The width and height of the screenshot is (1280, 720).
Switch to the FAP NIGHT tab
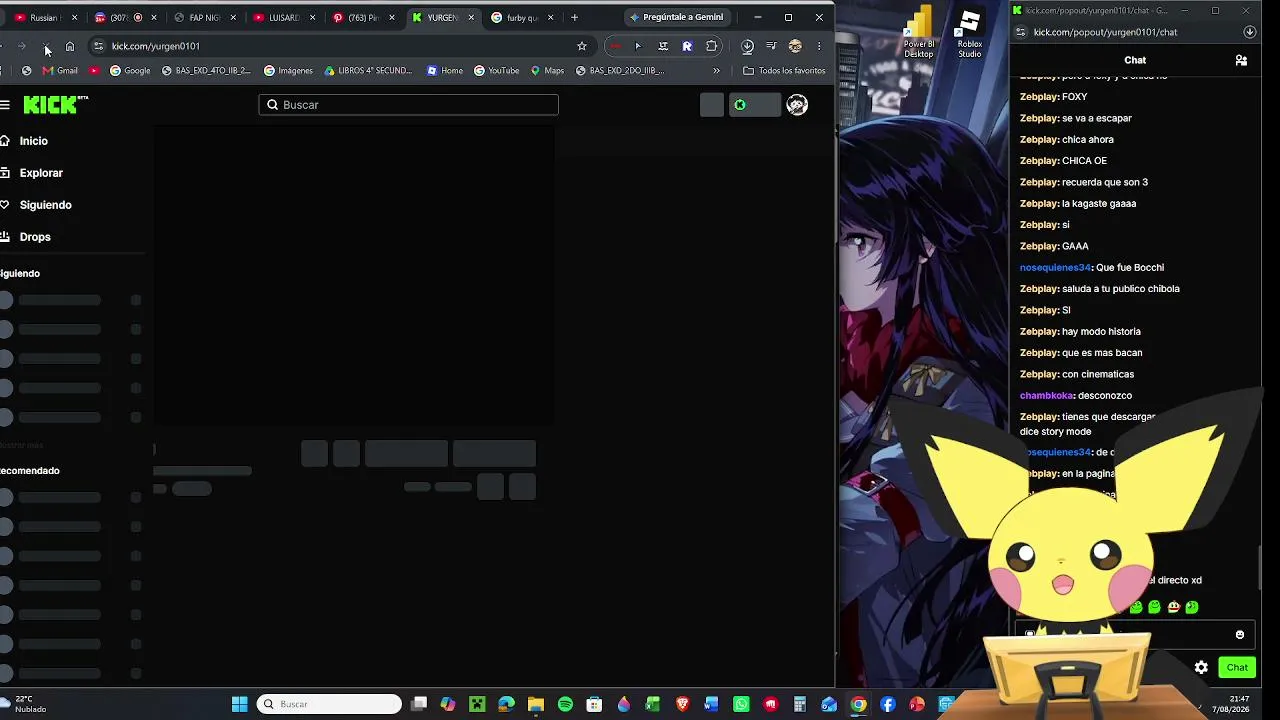click(x=204, y=17)
